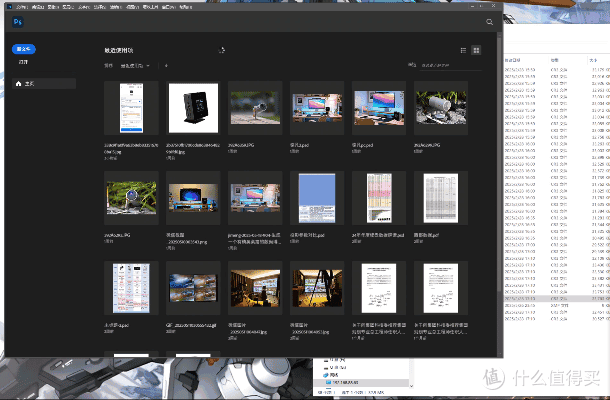Toggle sort direction arrow next to sort dropdown
610x400 pixels.
(x=166, y=66)
